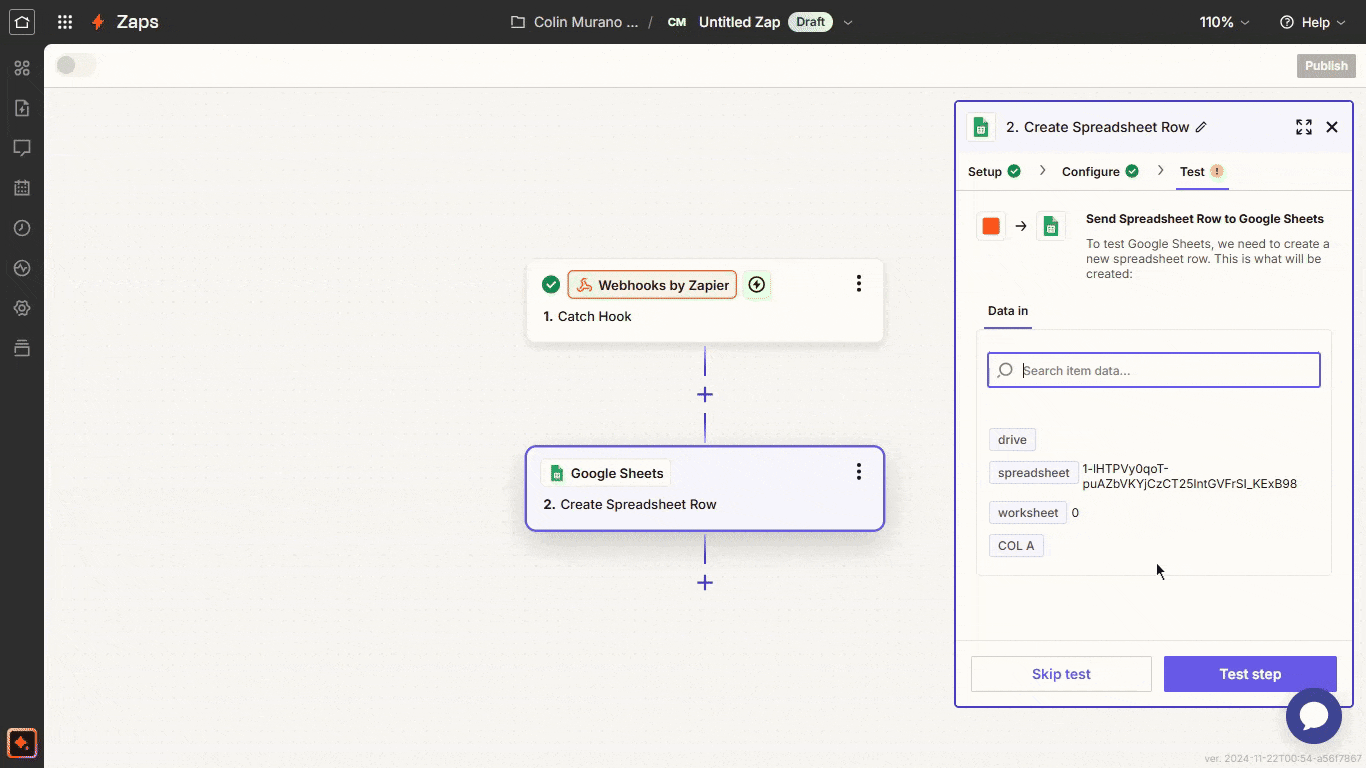Select the Data in tab
This screenshot has height=768, width=1366.
[x=1008, y=311]
